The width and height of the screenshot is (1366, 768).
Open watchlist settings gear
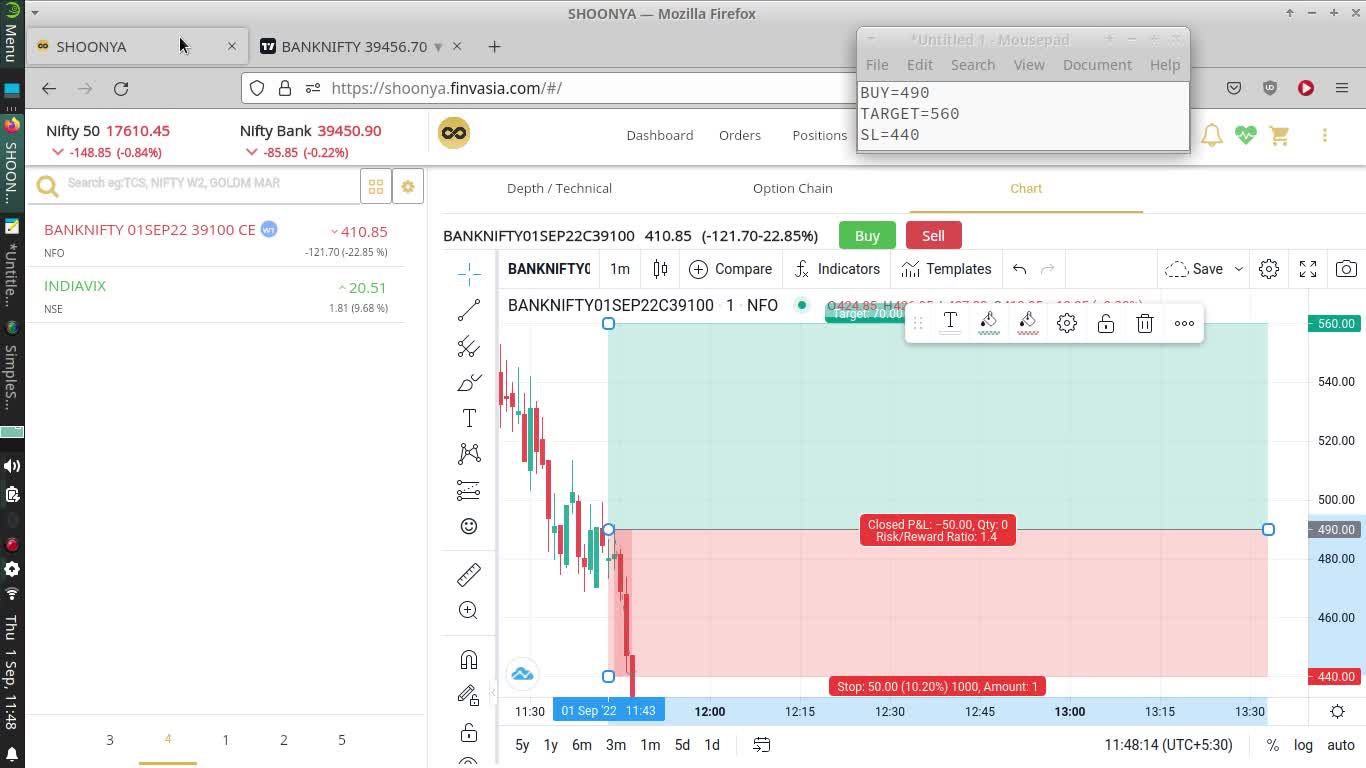(407, 186)
